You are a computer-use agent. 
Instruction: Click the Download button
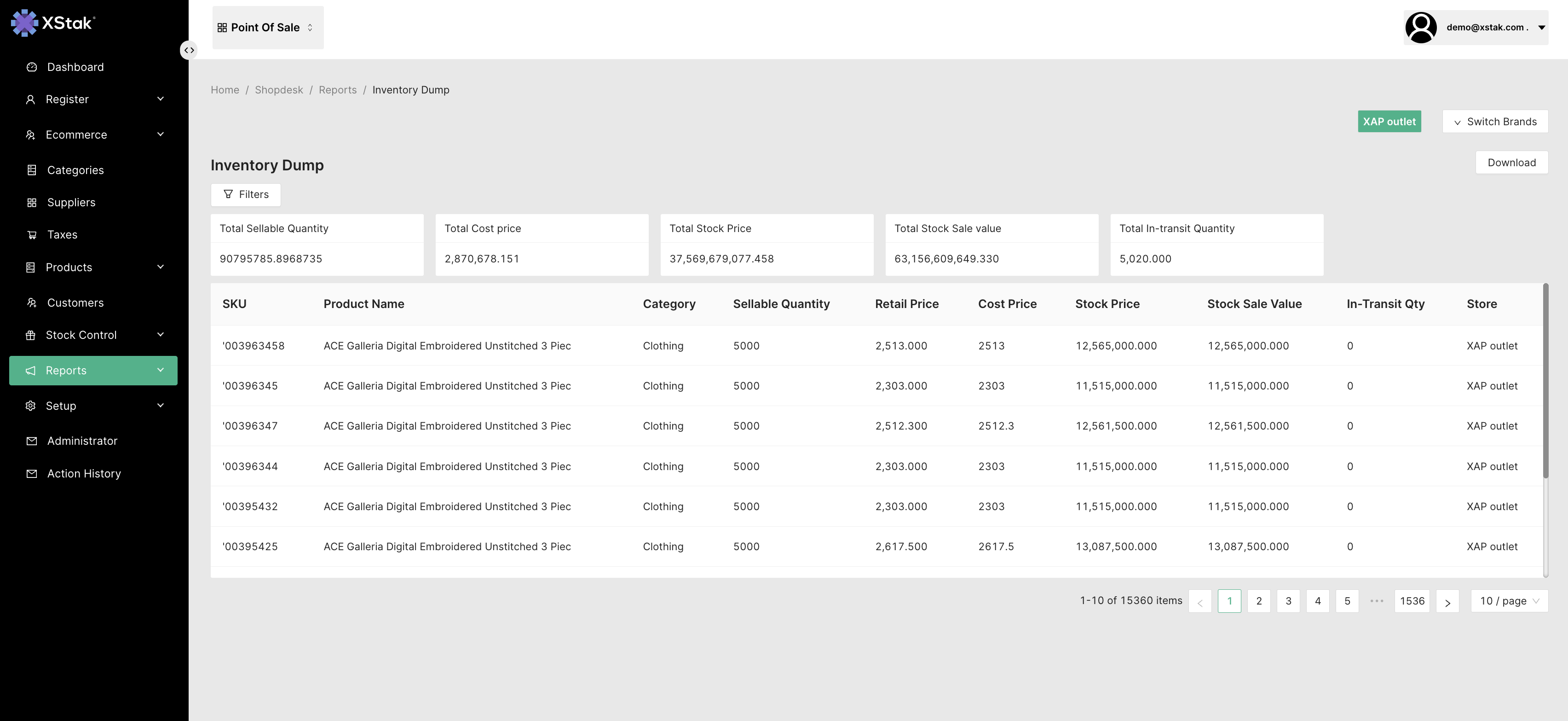1511,163
